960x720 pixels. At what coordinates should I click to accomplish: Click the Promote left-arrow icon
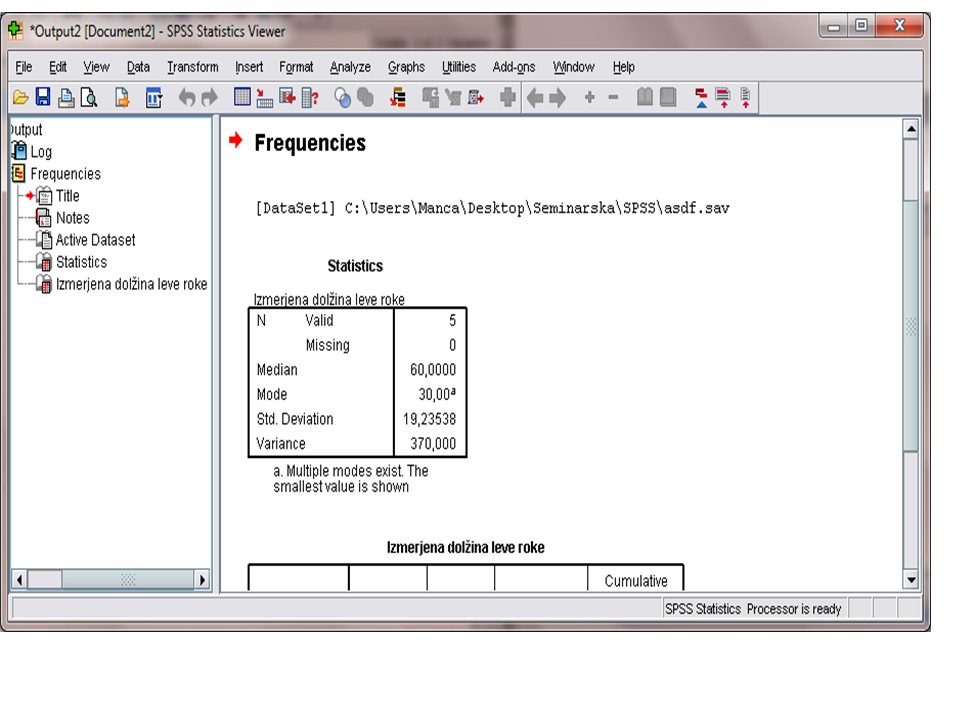[x=535, y=97]
